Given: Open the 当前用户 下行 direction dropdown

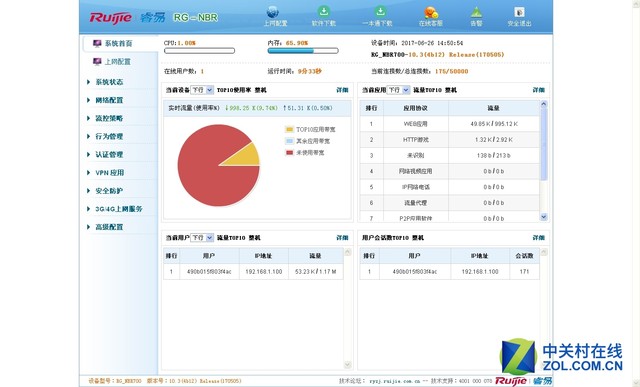Looking at the screenshot, I should point(202,238).
